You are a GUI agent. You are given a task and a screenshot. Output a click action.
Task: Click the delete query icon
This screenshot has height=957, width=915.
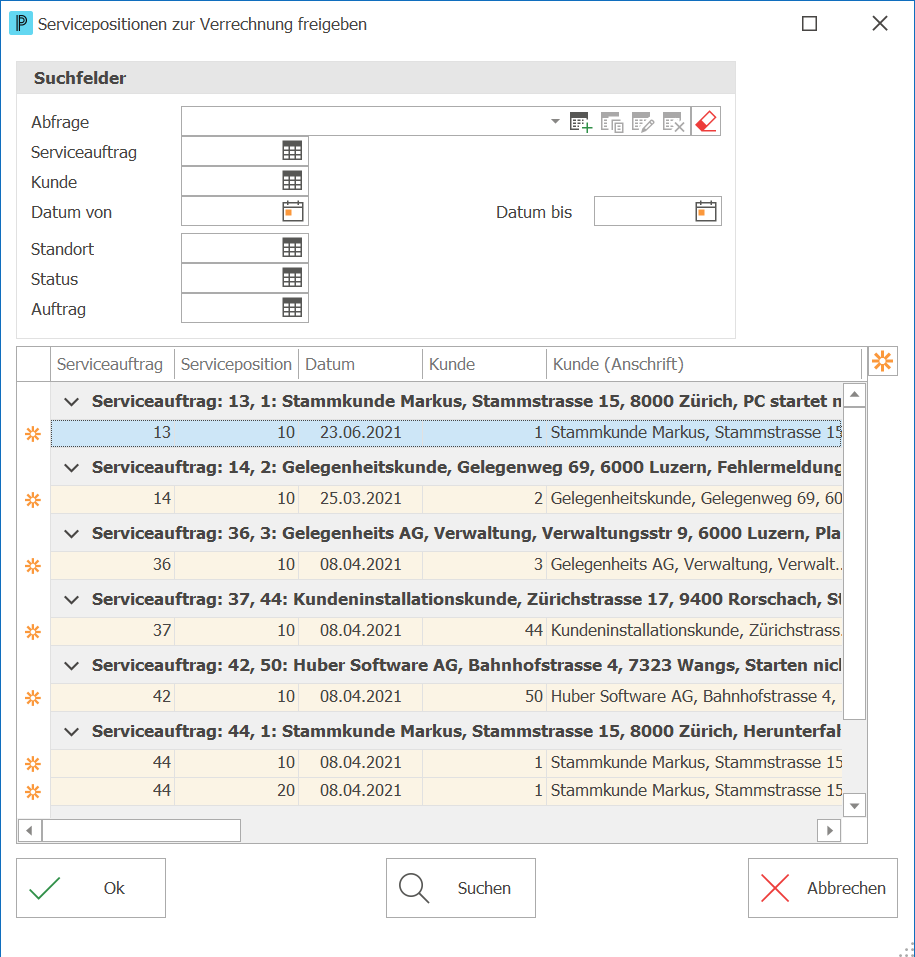point(674,122)
